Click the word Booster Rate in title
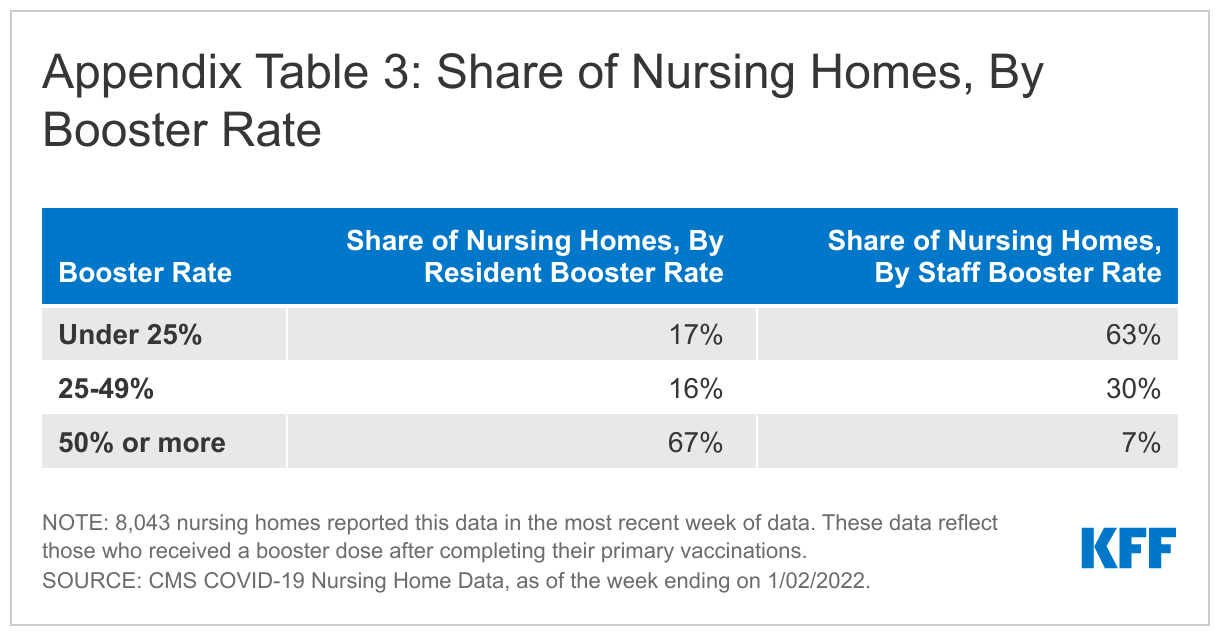1220x636 pixels. (182, 131)
